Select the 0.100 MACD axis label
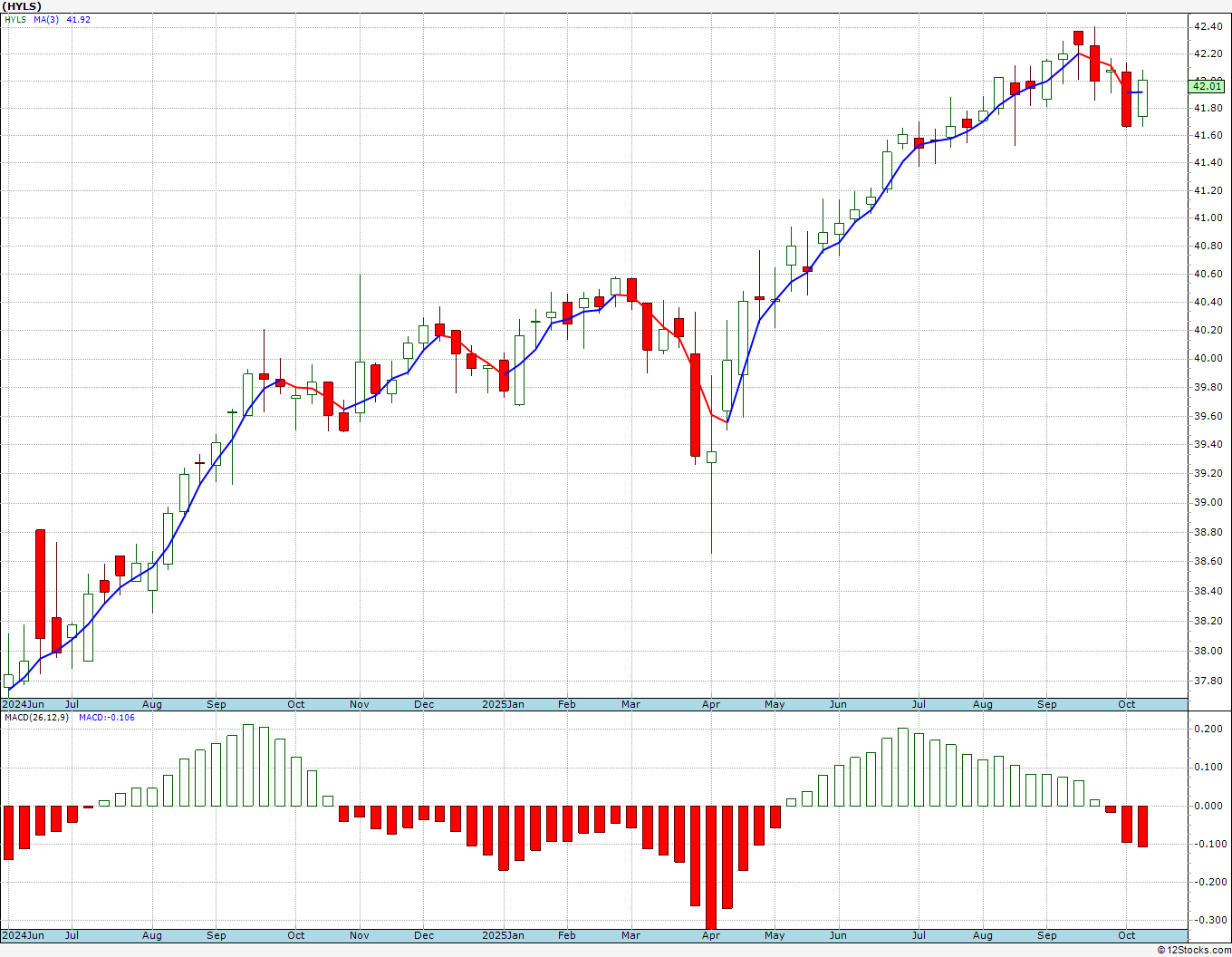1232x957 pixels. [1207, 767]
